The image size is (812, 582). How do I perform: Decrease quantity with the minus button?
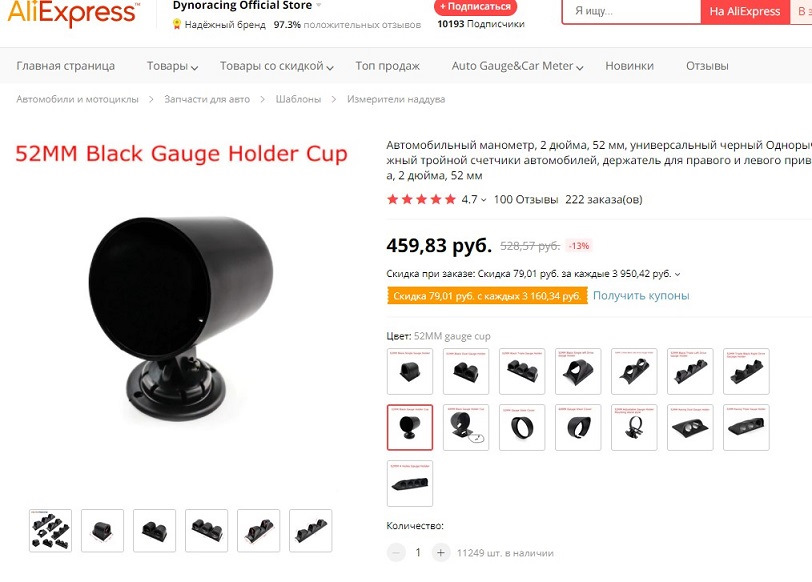click(396, 553)
